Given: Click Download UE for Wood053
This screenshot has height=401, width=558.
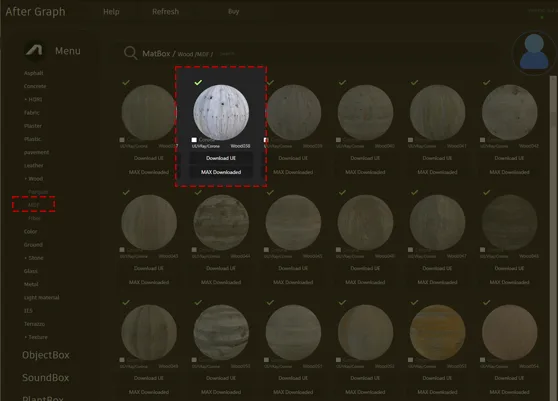Looking at the screenshot, I should 437,378.
